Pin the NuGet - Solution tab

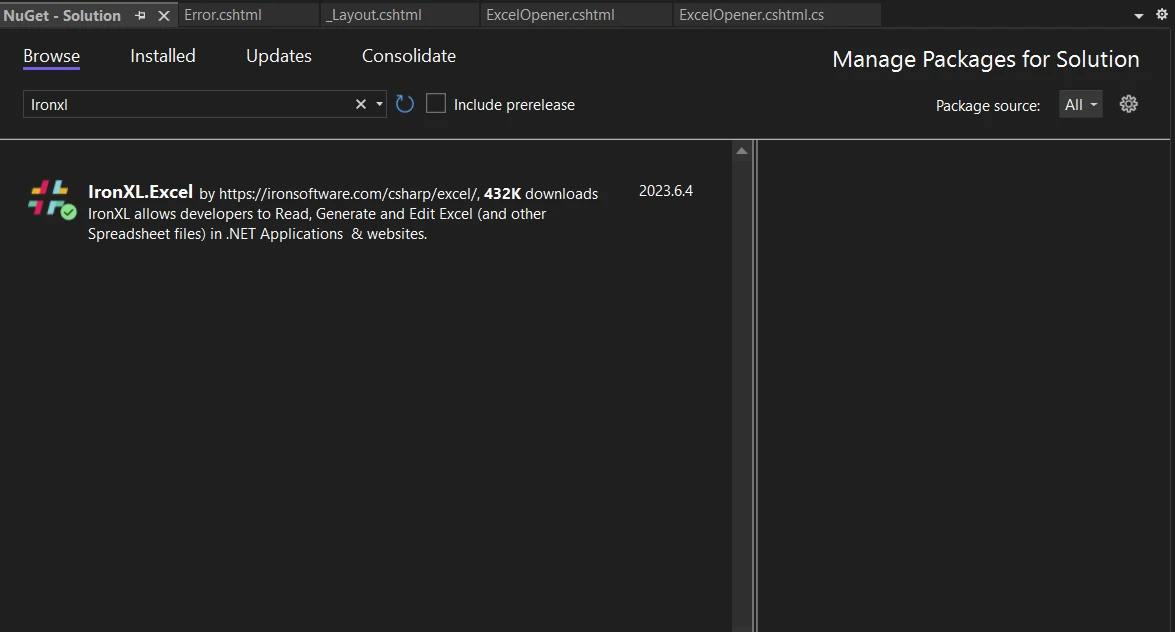coord(141,15)
